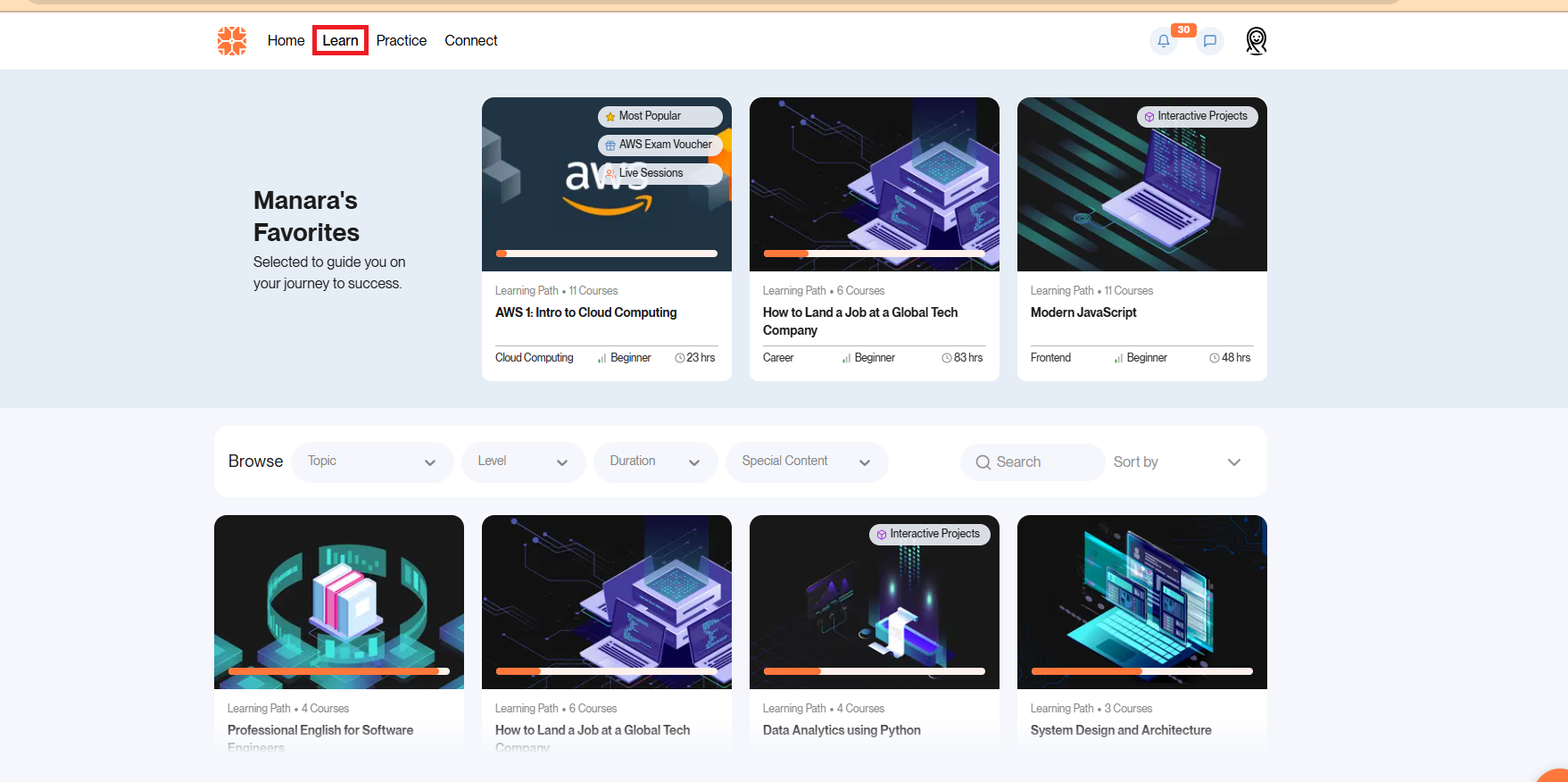The height and width of the screenshot is (782, 1568).
Task: Click Professional English for Software Engineers title
Action: [x=320, y=738]
